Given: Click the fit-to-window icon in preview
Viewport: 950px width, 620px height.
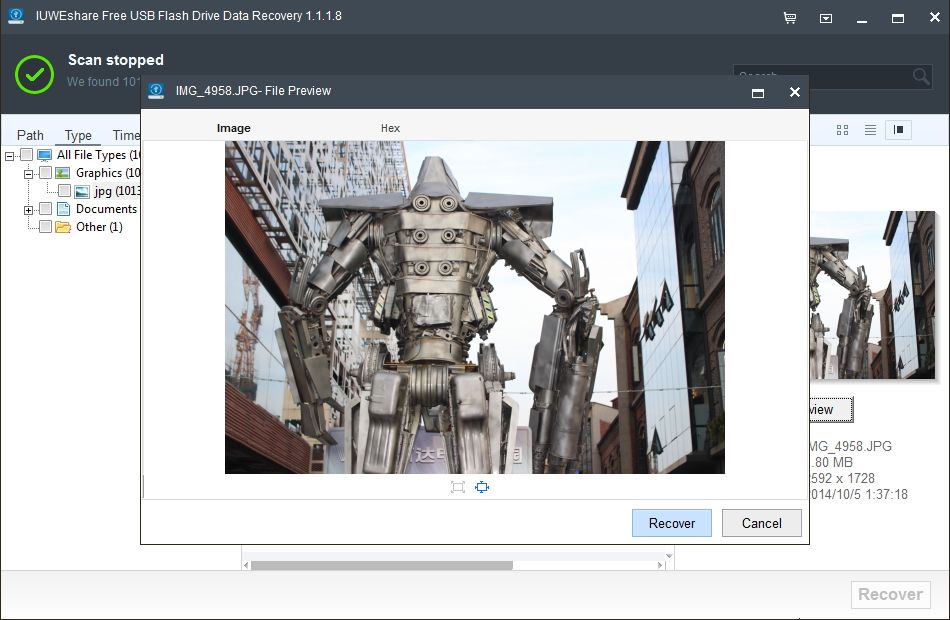Looking at the screenshot, I should pyautogui.click(x=457, y=487).
